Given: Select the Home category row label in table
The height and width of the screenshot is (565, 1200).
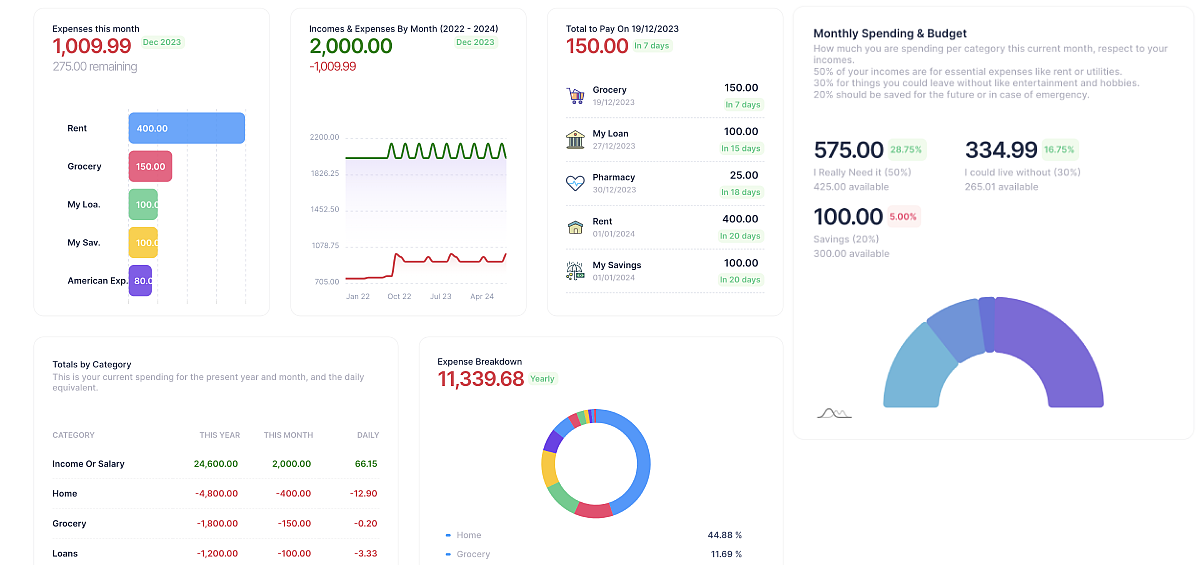Looking at the screenshot, I should point(64,494).
